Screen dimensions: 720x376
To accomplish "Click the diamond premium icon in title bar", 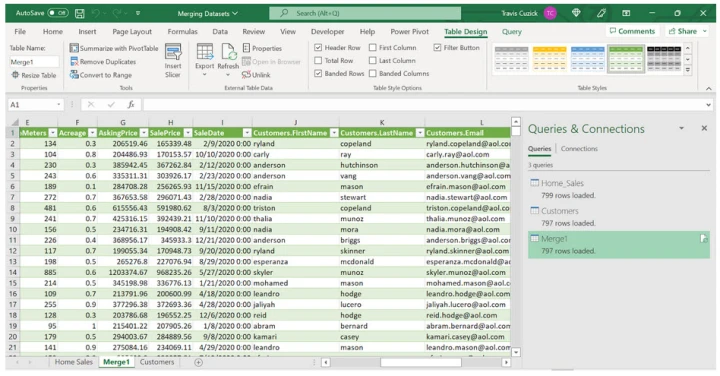I will point(576,13).
